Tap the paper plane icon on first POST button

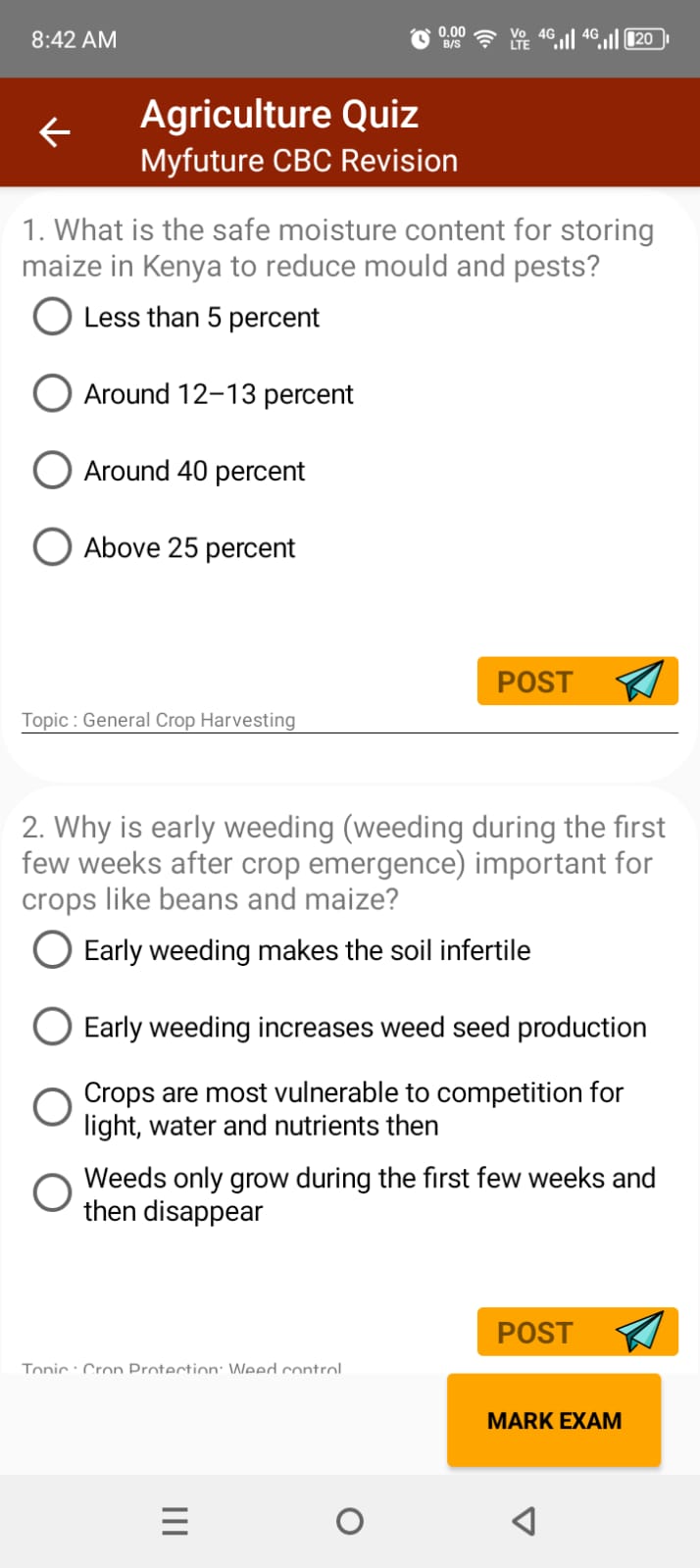(639, 680)
